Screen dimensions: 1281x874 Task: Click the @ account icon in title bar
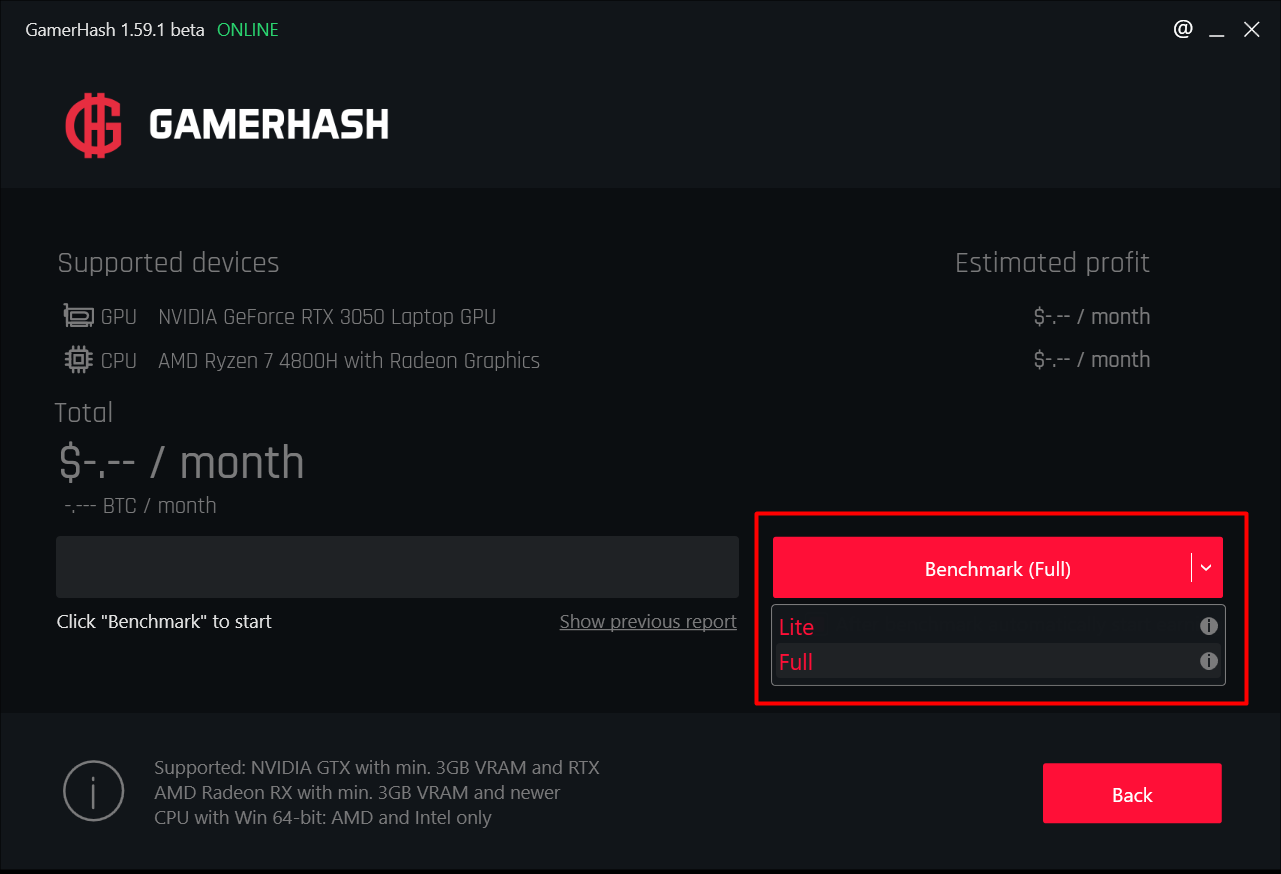click(1183, 29)
